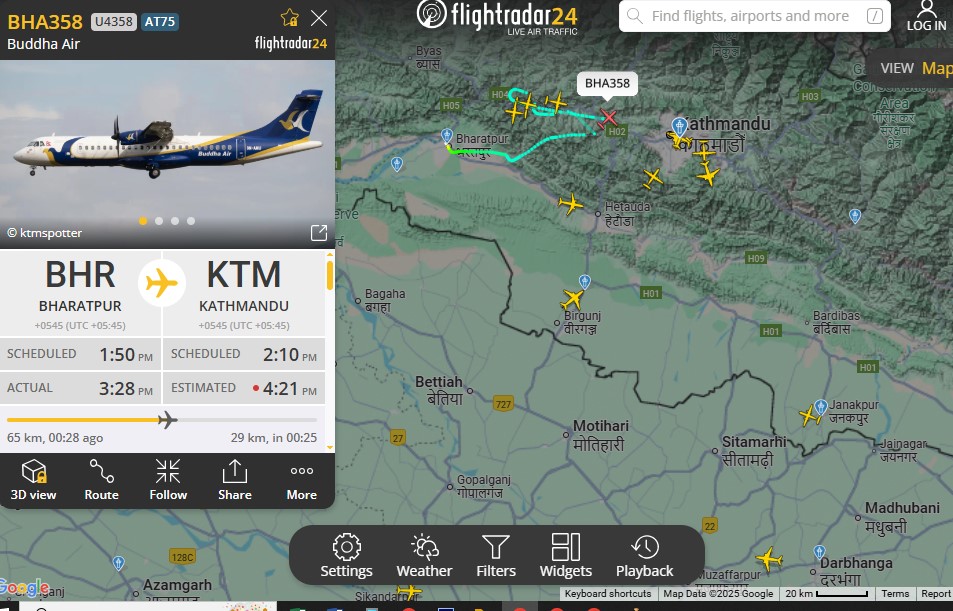Click the Find flights search field
This screenshot has width=953, height=611.
point(755,16)
